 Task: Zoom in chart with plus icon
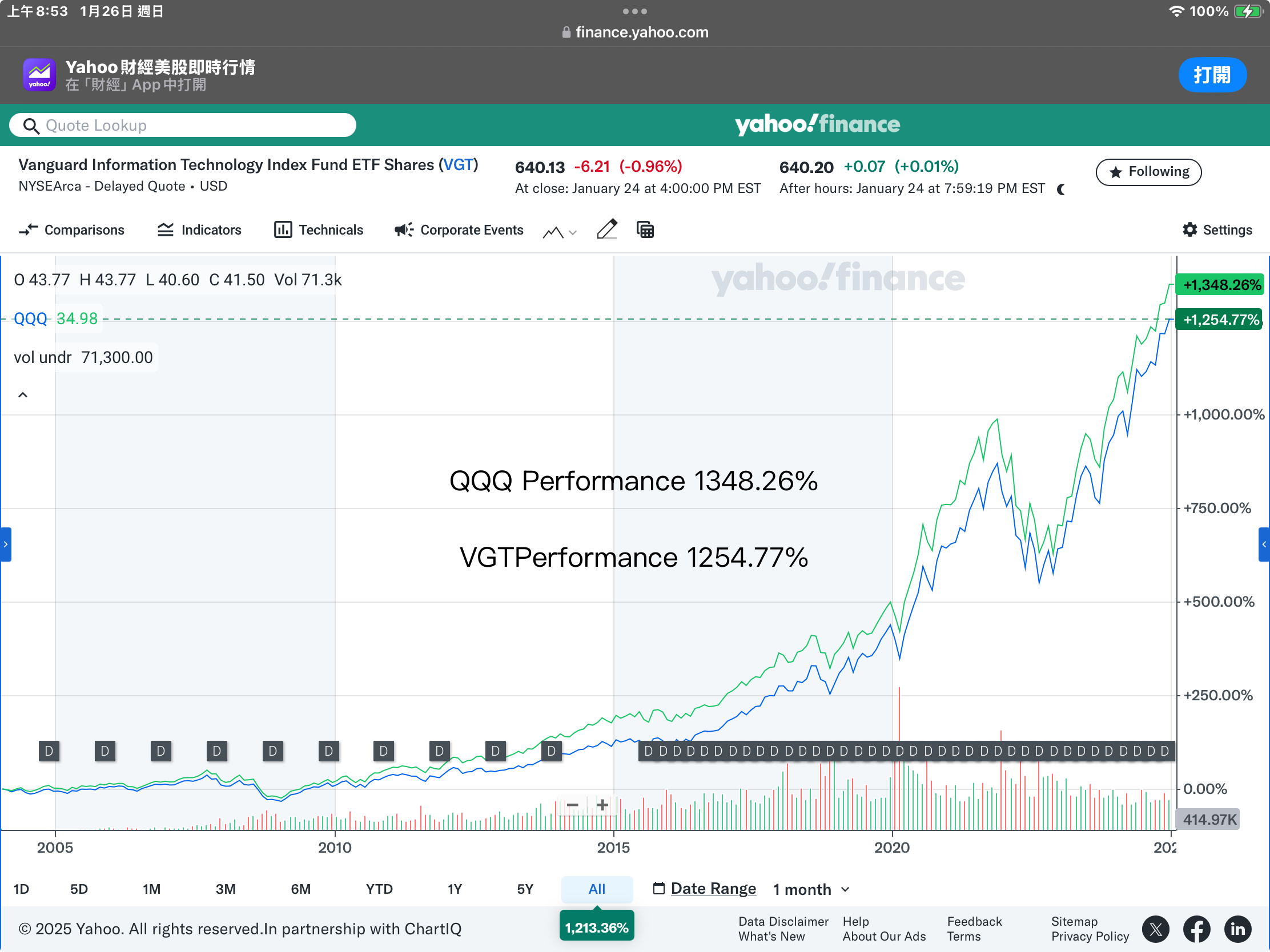click(x=602, y=805)
